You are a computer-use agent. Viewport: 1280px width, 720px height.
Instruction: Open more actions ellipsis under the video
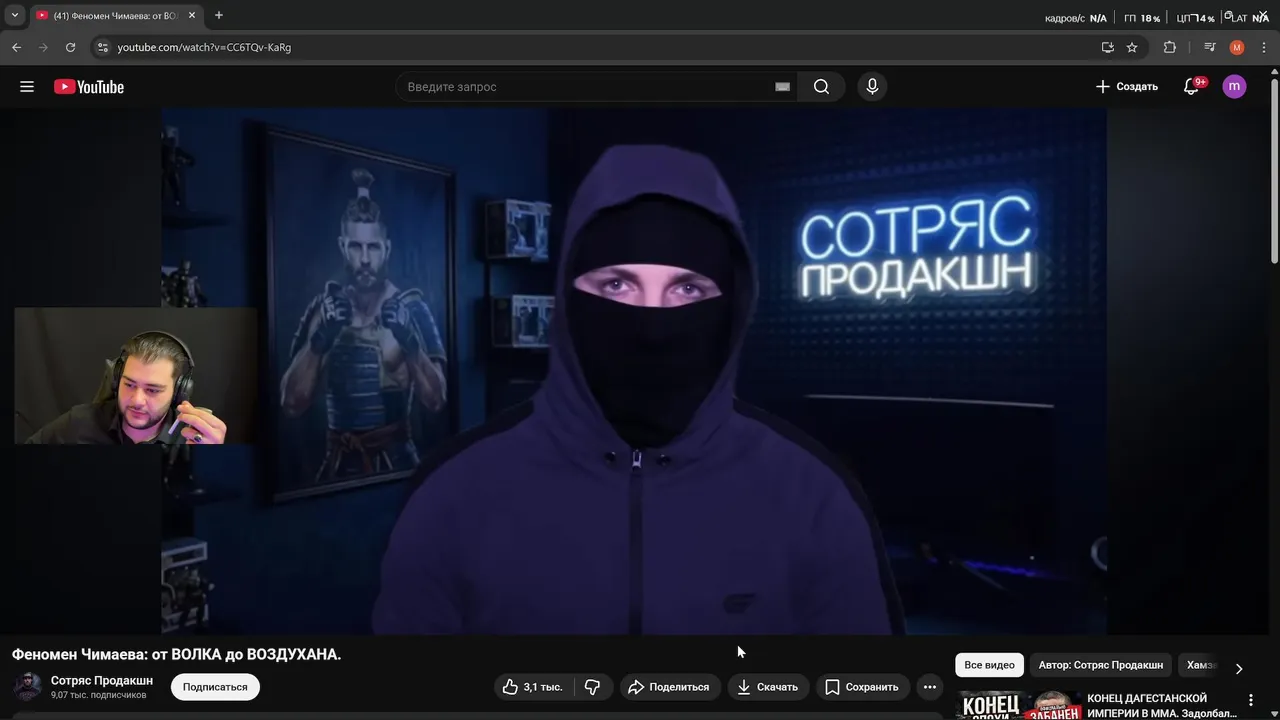point(930,687)
